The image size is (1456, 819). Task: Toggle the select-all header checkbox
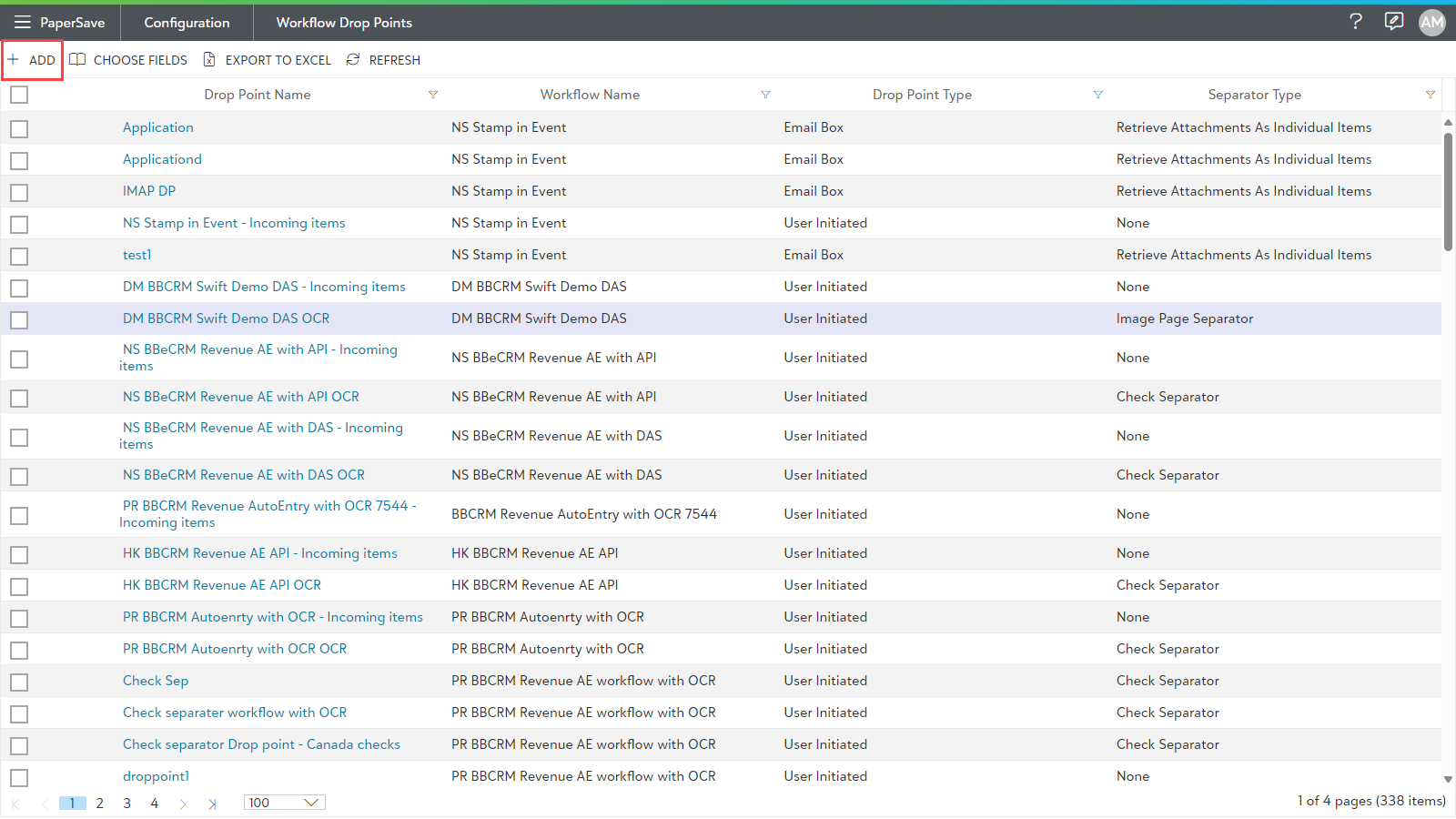pyautogui.click(x=19, y=95)
